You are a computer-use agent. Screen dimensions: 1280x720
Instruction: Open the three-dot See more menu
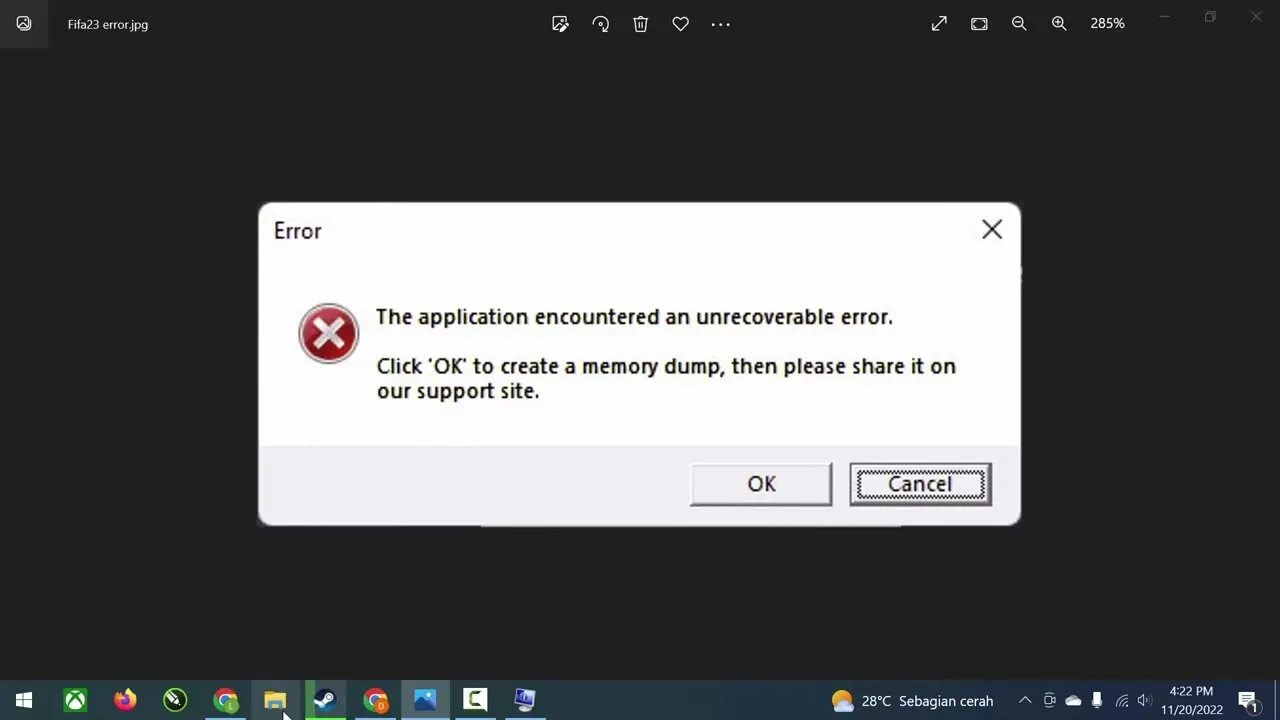click(x=720, y=24)
